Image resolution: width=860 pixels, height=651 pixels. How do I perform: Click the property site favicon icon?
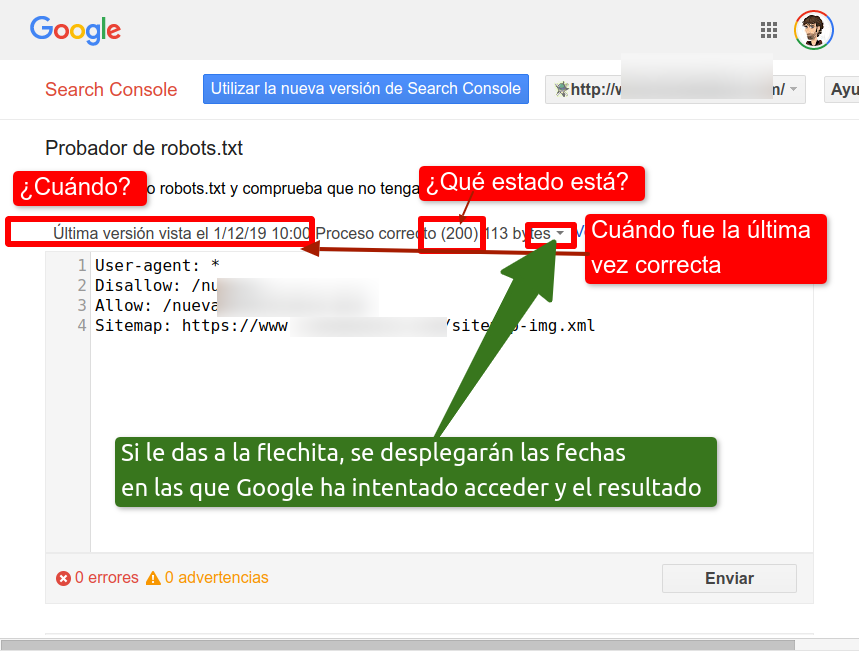pos(562,89)
